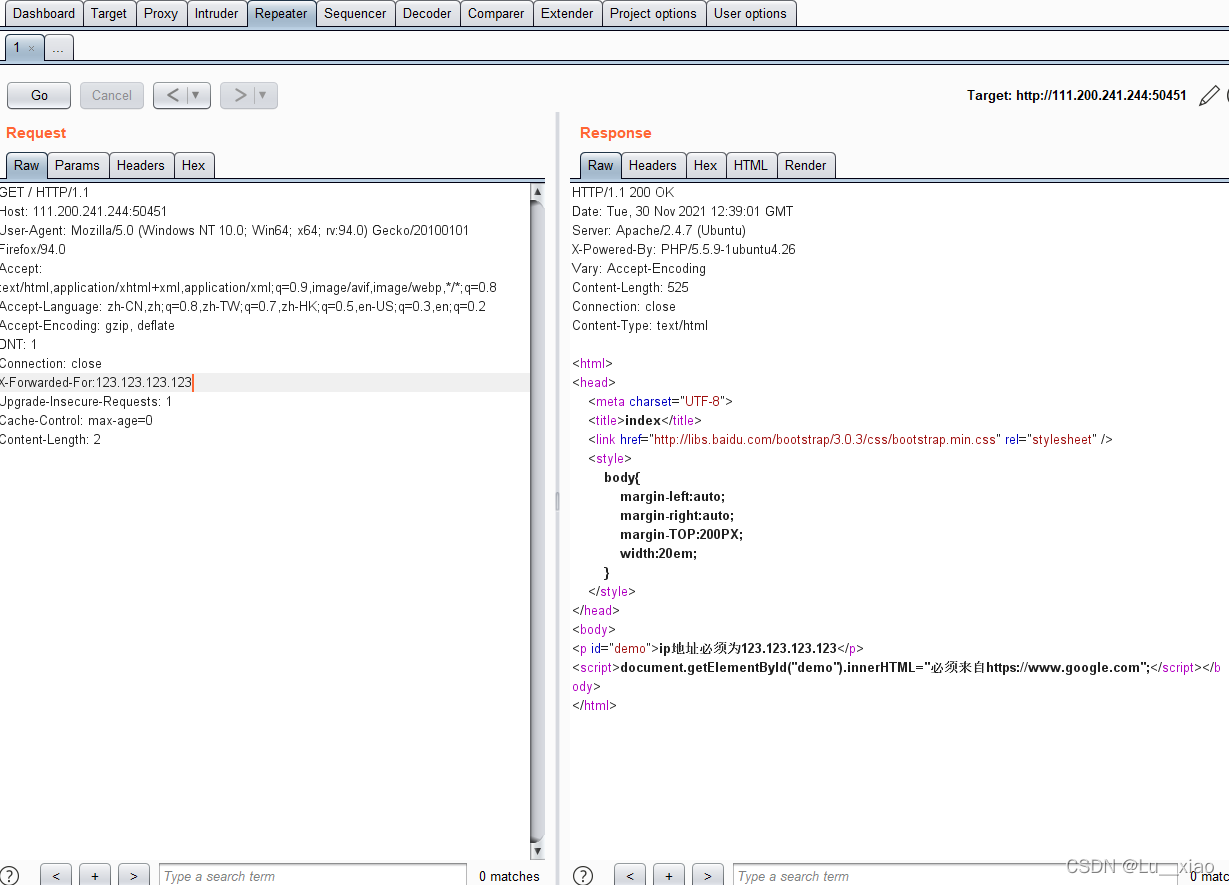
Task: Click the Host header line in request
Action: (83, 211)
